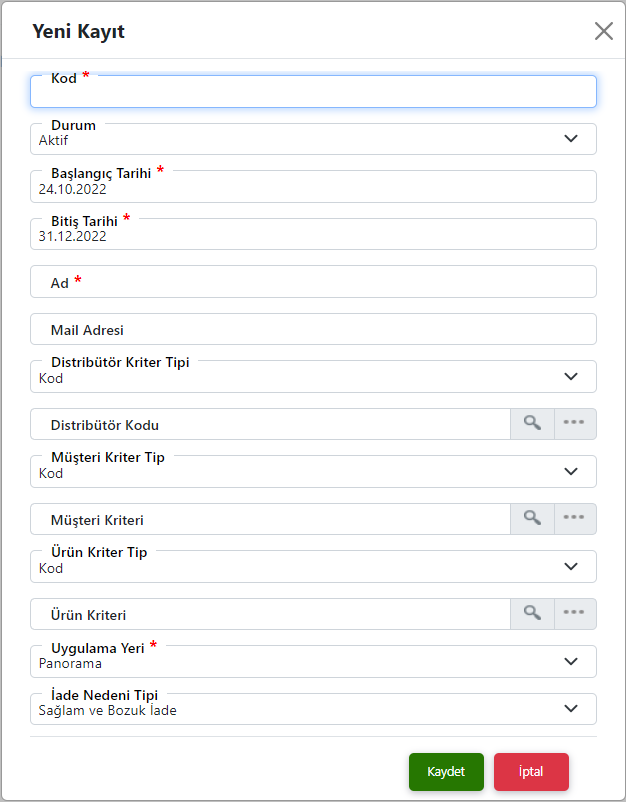This screenshot has height=802, width=626.
Task: Expand the Müşteri Kriter Tip dropdown
Action: tap(571, 472)
